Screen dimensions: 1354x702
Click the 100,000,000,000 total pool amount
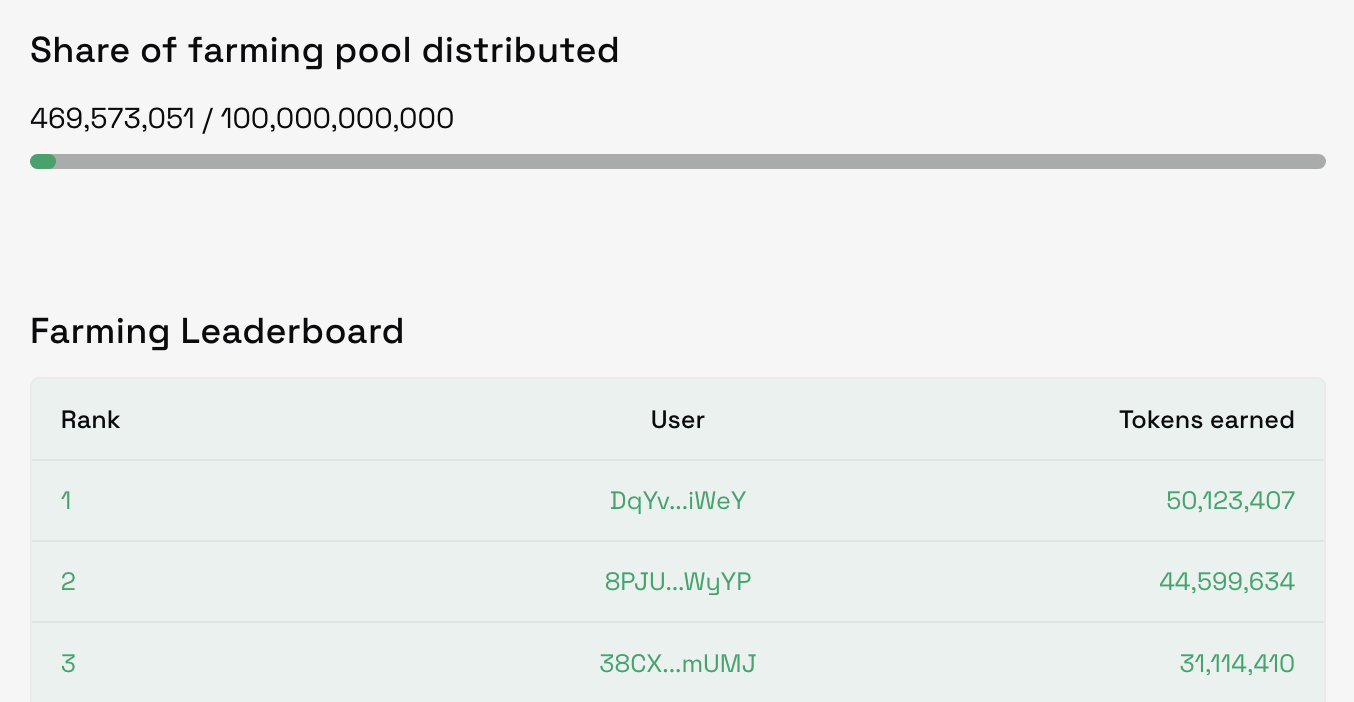pyautogui.click(x=337, y=119)
